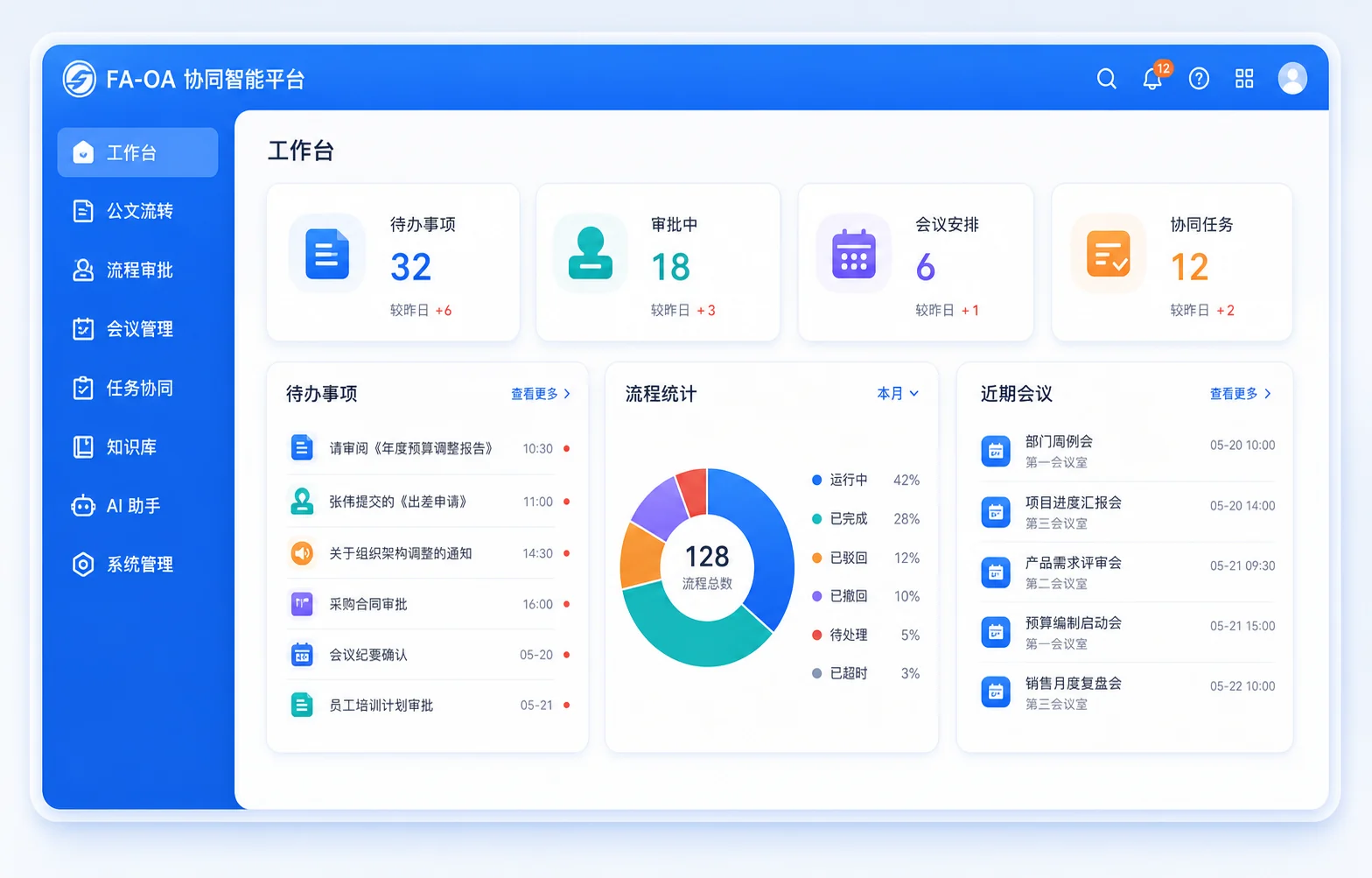Click 查看更多 in 待办事项 panel
The image size is (1372, 878).
click(x=541, y=394)
